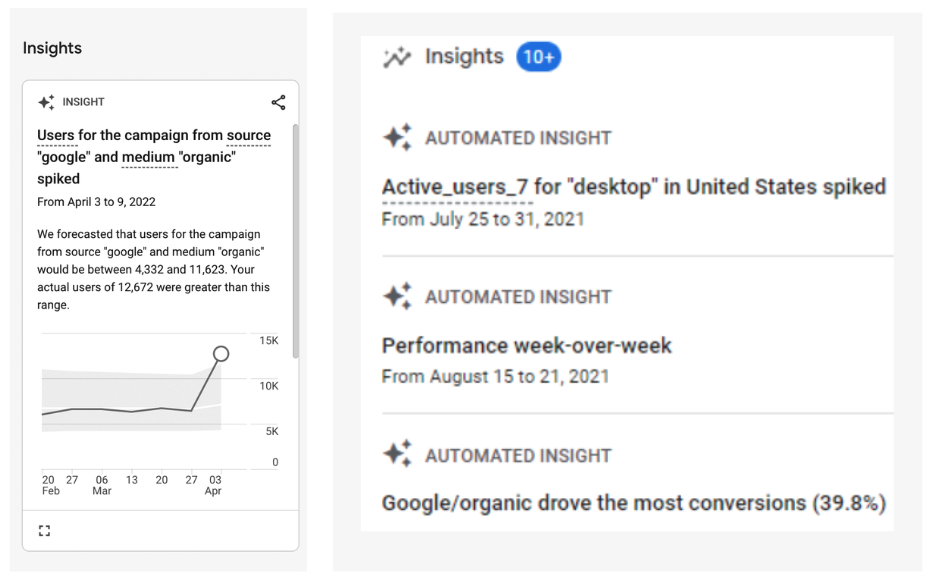Click the 10+ insights count badge

tap(538, 57)
